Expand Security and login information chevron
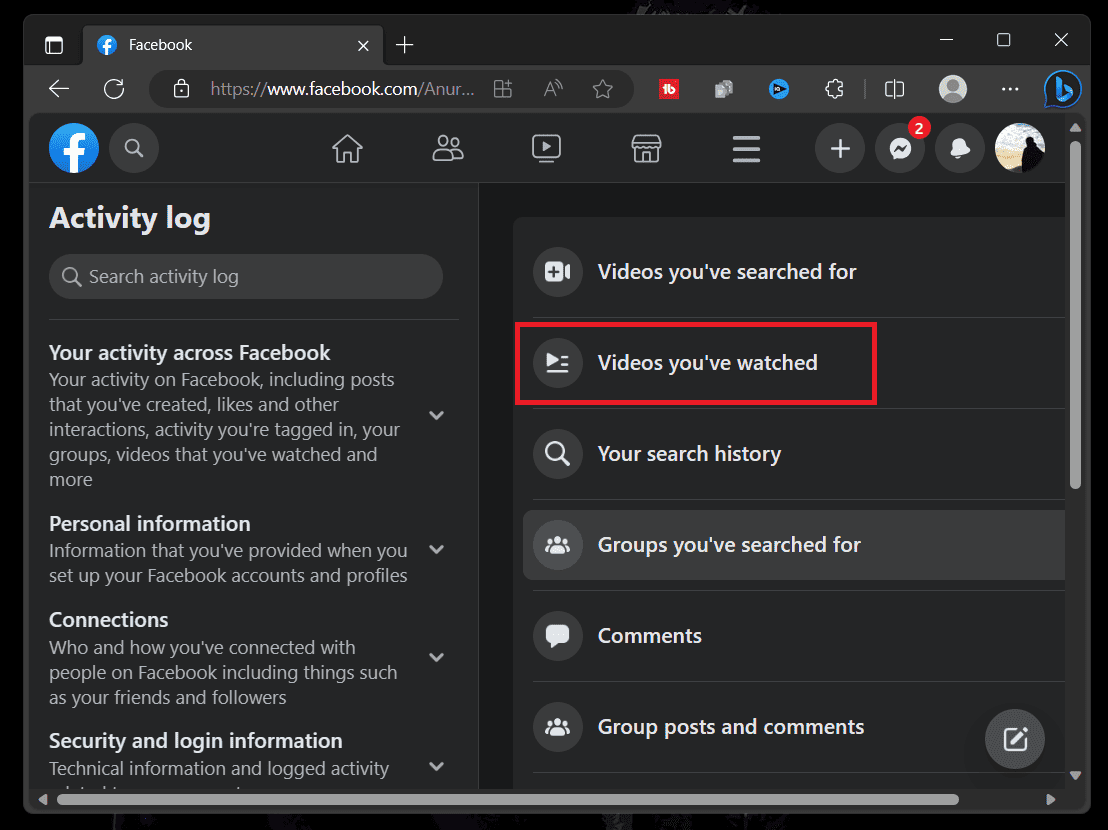This screenshot has width=1108, height=830. click(x=437, y=766)
